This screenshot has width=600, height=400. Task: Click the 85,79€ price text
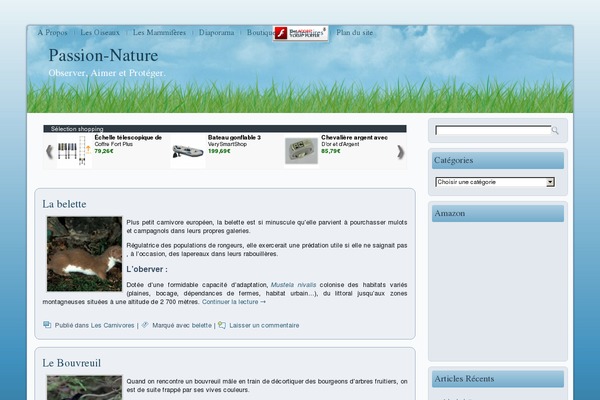tap(331, 151)
